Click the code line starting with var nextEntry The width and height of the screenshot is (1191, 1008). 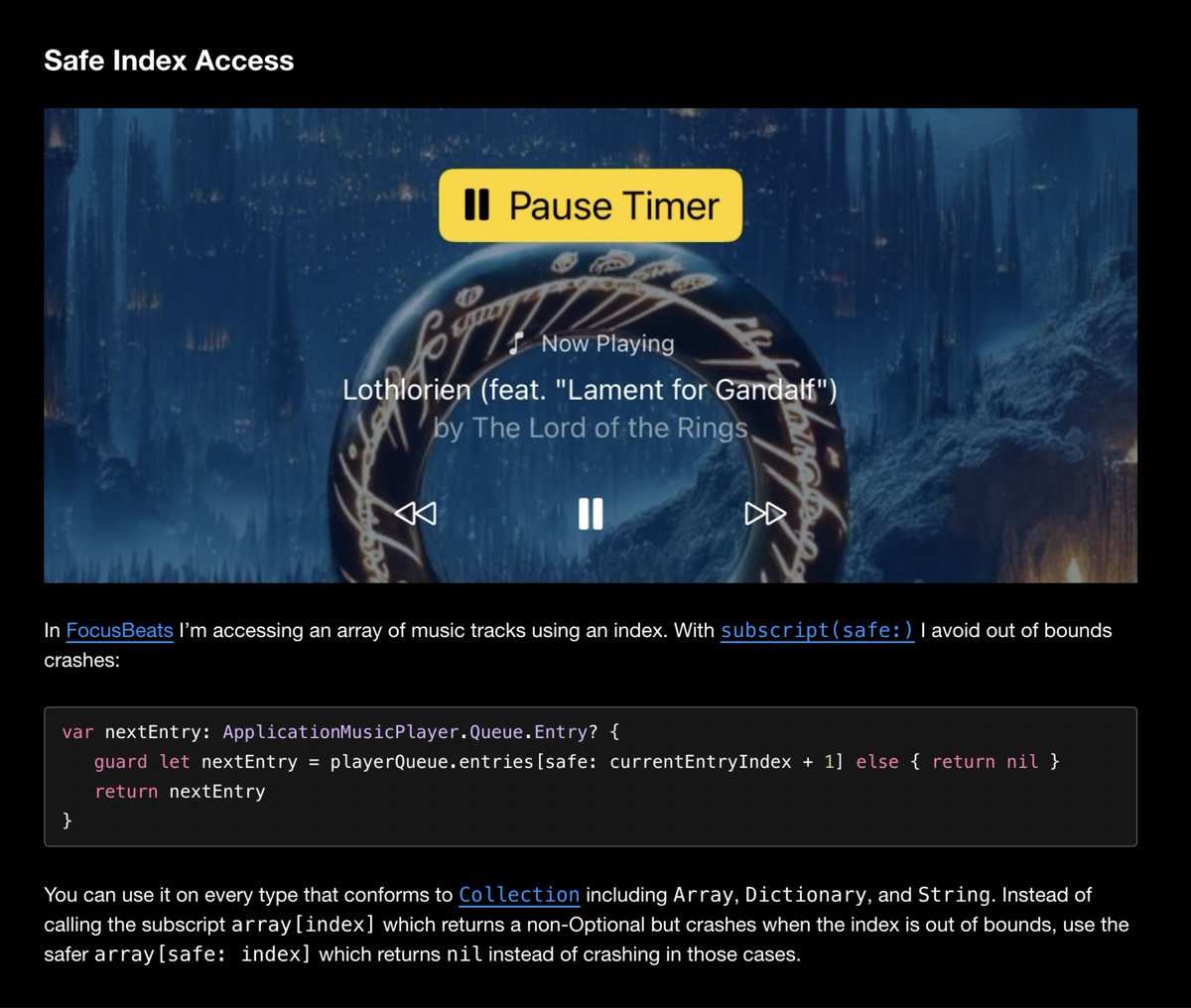(340, 732)
